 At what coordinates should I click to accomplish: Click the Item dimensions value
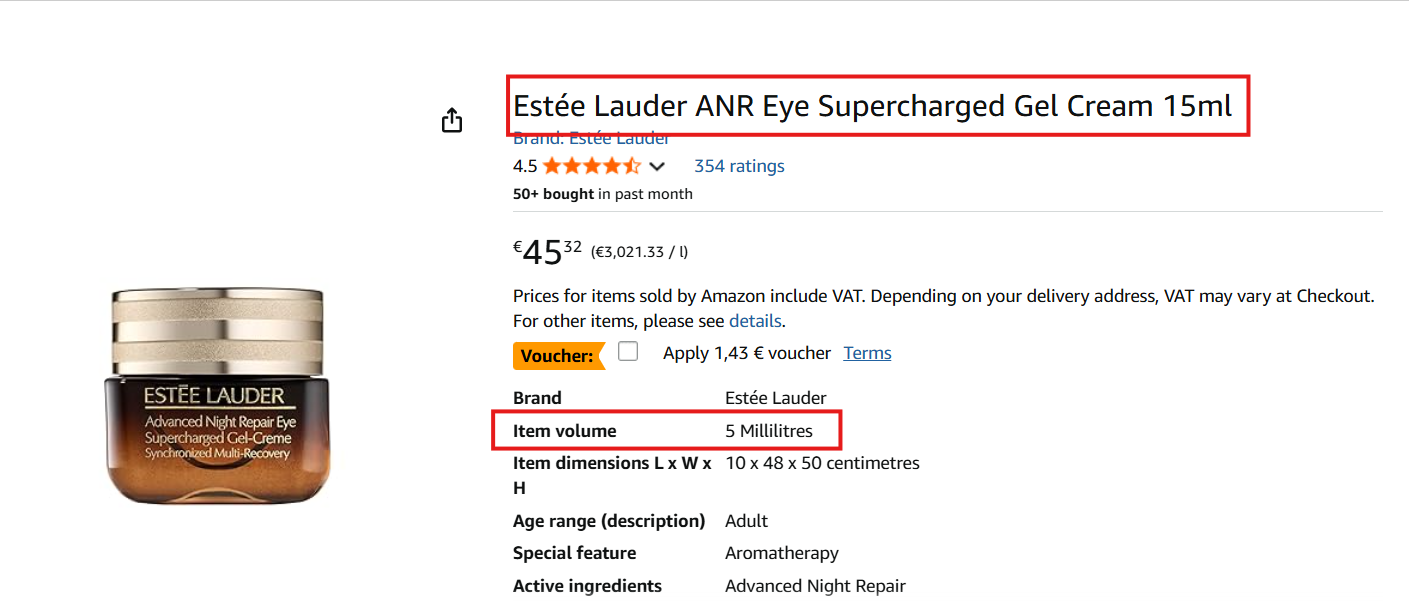[822, 463]
